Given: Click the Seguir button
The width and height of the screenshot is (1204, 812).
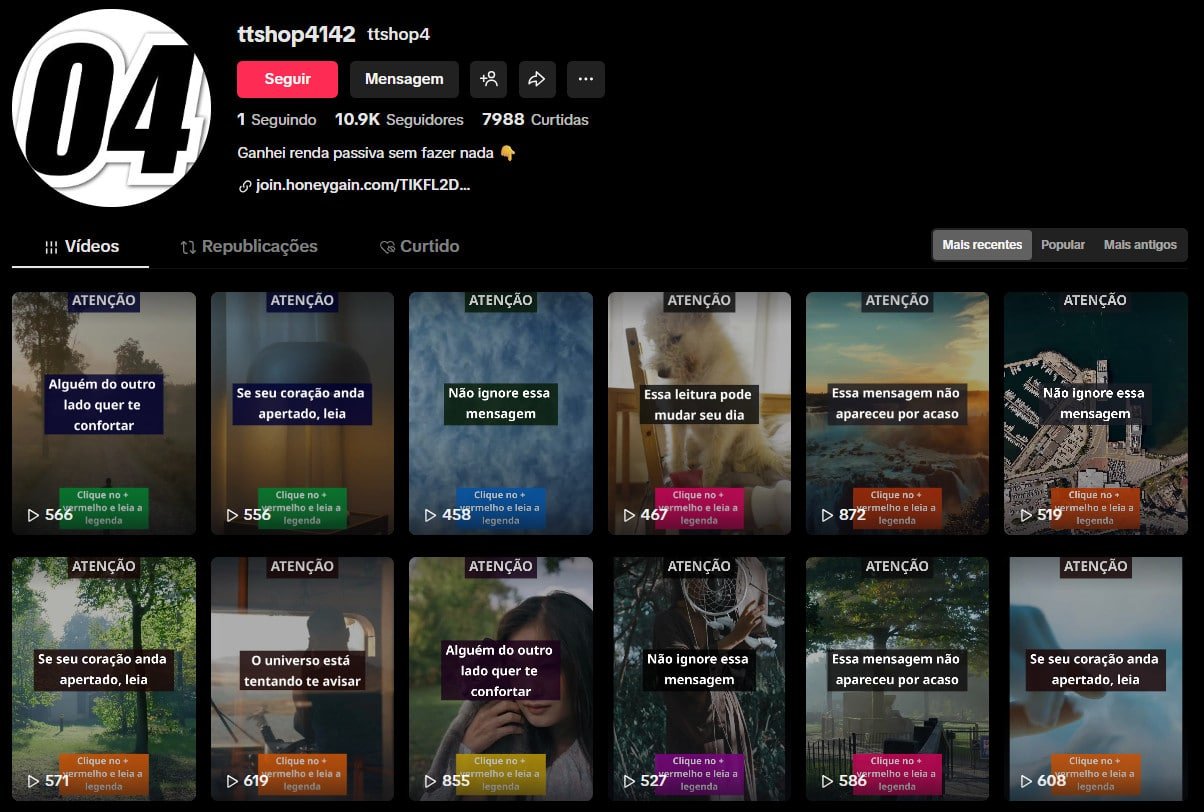Looking at the screenshot, I should tap(287, 79).
